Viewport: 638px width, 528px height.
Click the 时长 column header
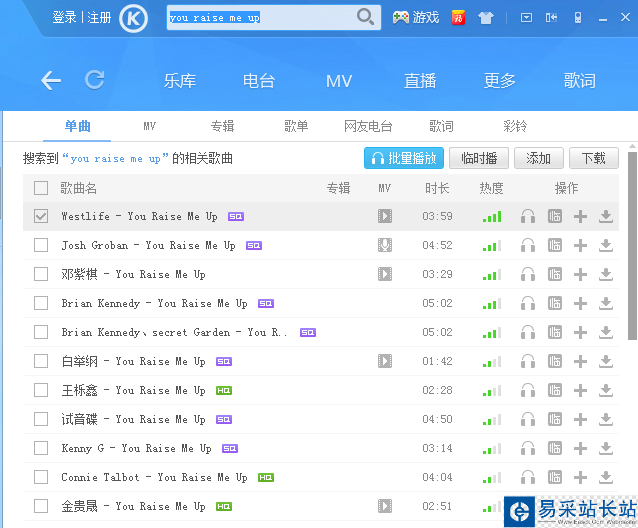[x=437, y=188]
